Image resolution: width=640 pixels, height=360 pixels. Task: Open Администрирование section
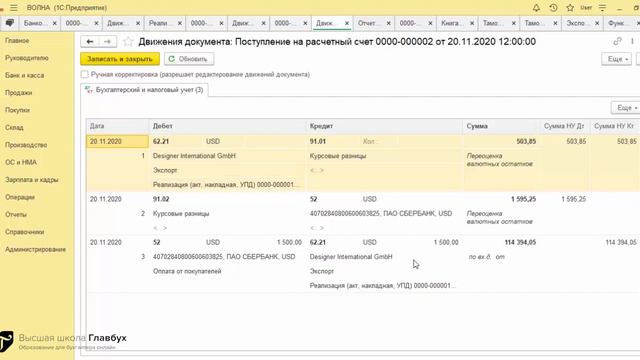click(x=36, y=249)
